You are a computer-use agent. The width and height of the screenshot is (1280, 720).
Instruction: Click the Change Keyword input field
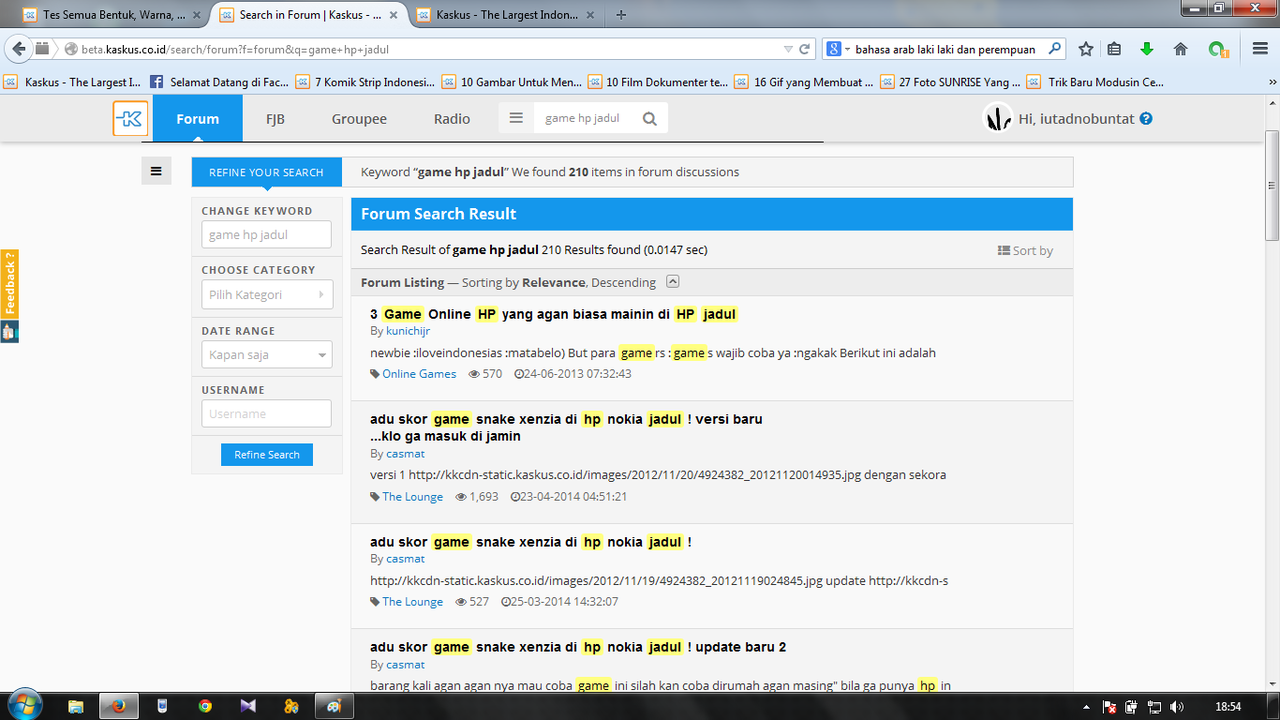point(266,235)
